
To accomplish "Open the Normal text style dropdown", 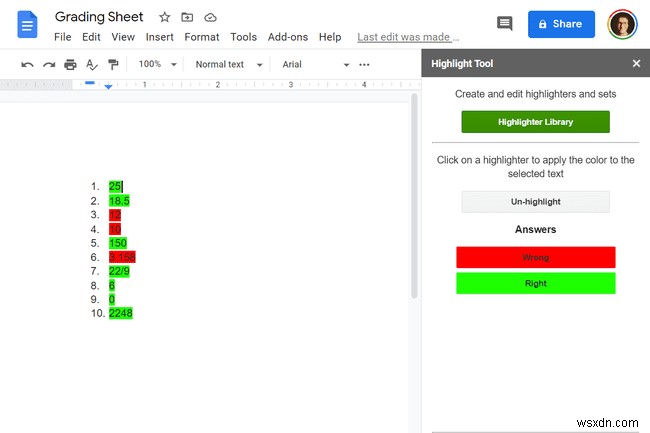I will 229,64.
